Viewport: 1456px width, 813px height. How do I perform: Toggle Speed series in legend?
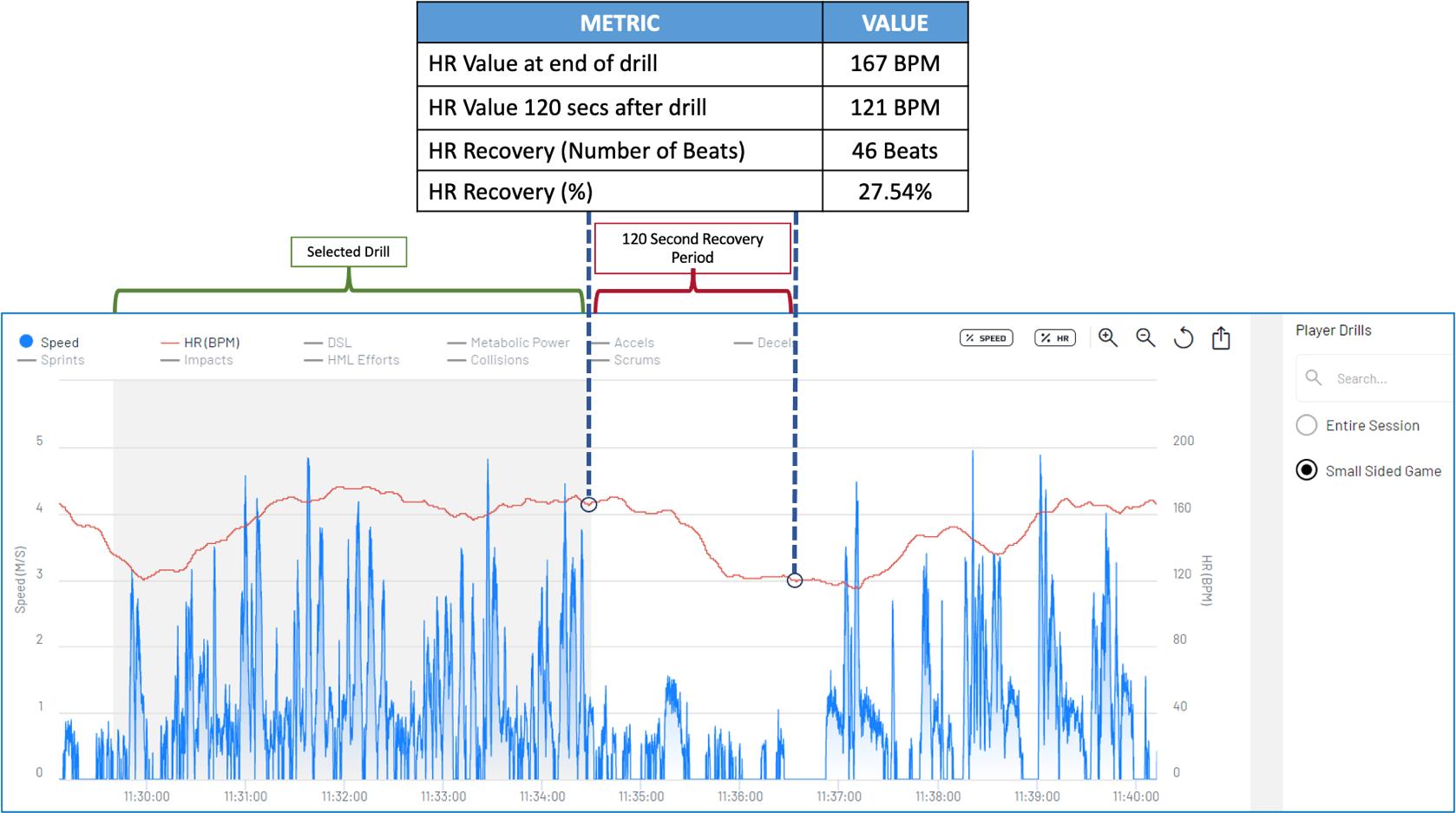pos(49,342)
